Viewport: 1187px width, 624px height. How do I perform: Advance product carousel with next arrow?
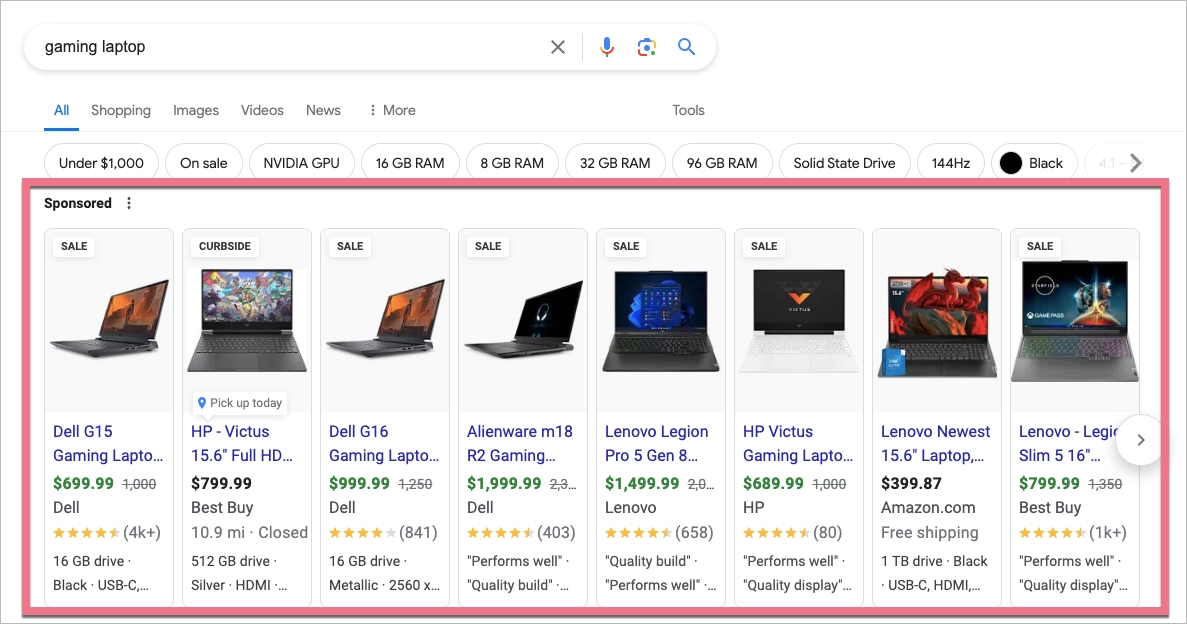point(1140,440)
